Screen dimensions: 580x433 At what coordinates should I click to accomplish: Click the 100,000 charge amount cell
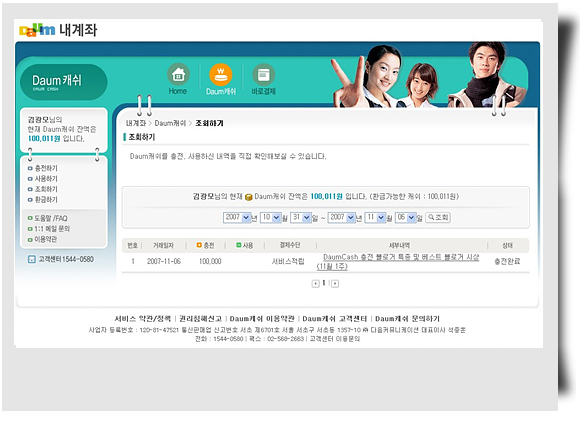point(210,261)
